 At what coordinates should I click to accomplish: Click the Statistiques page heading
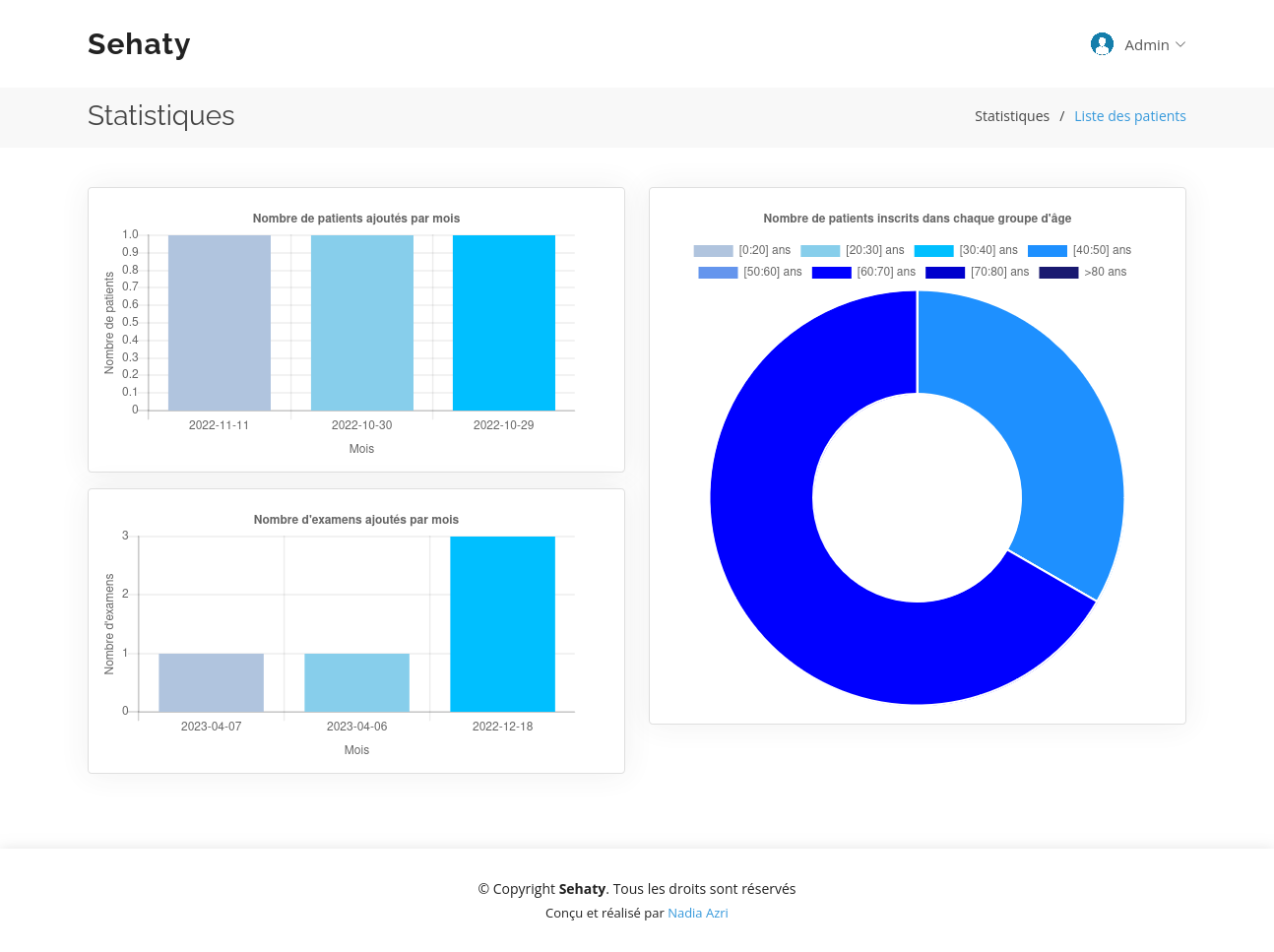(x=160, y=116)
